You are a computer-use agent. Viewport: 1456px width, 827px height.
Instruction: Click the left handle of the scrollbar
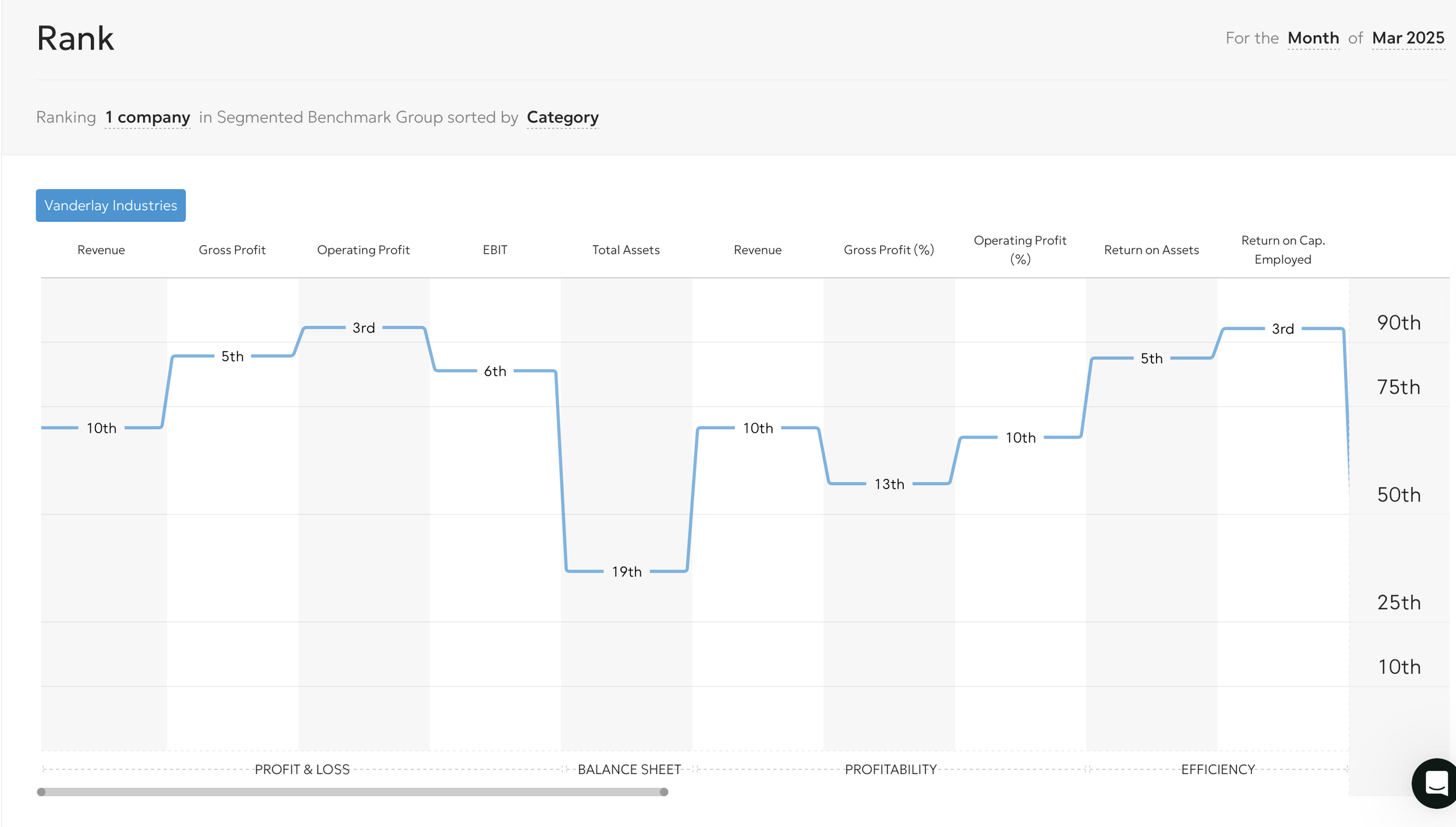tap(41, 792)
